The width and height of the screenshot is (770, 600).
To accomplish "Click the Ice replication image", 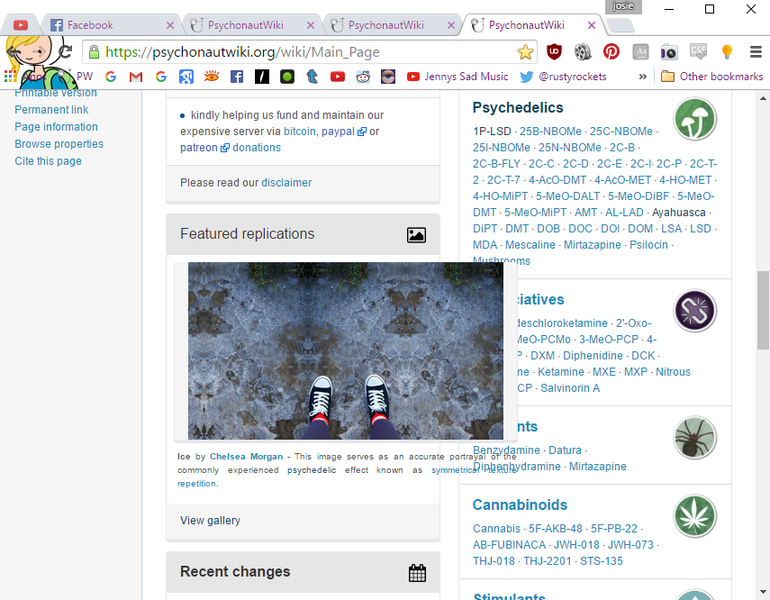I will pyautogui.click(x=345, y=351).
